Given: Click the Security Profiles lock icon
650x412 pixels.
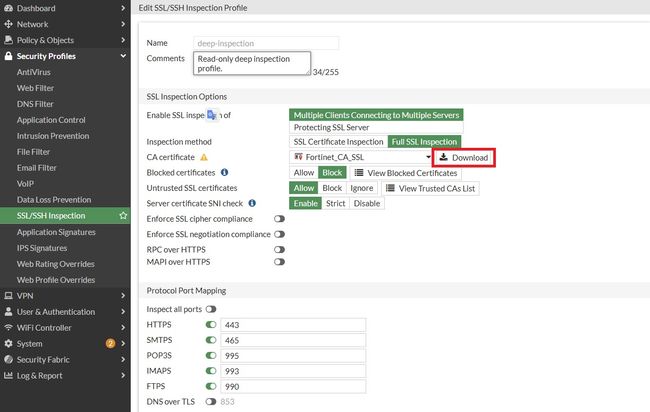Looking at the screenshot, I should [8, 56].
